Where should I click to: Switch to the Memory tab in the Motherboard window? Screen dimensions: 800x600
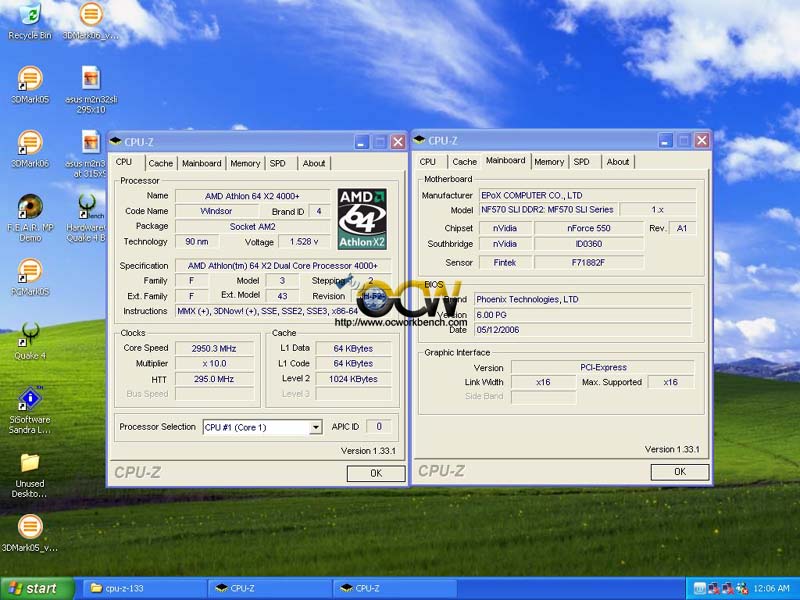549,162
